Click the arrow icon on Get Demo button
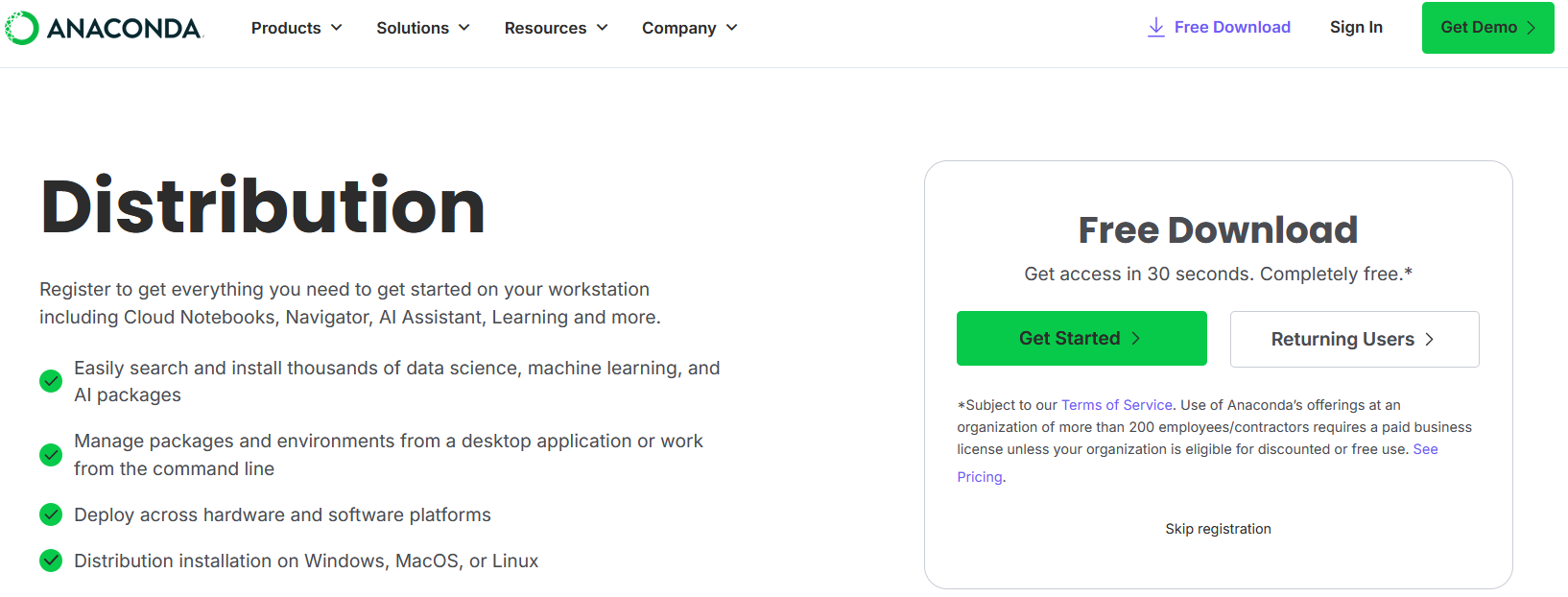 [1531, 28]
